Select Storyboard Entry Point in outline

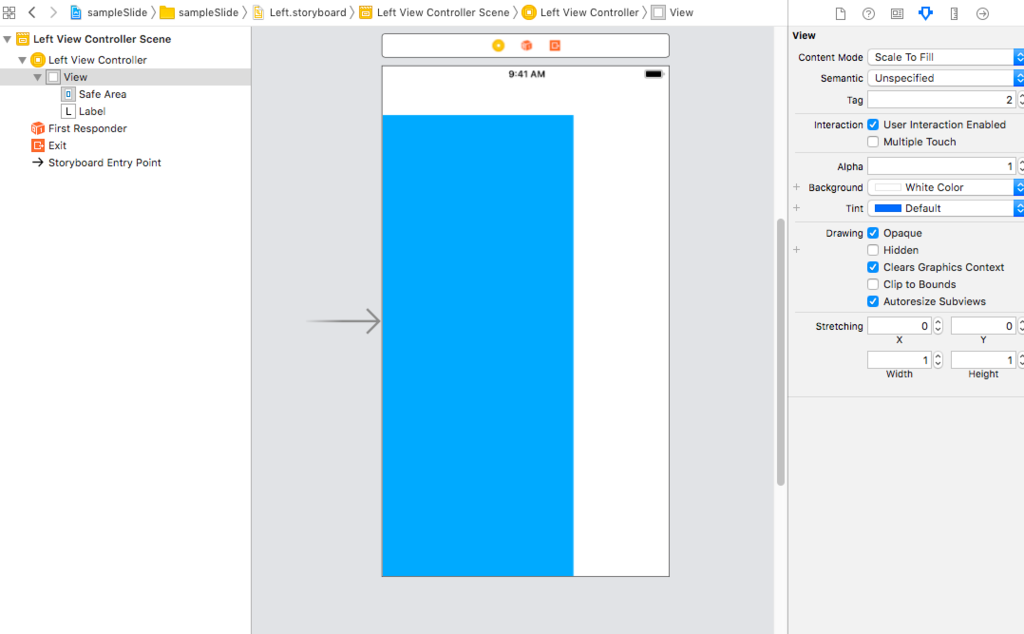click(x=104, y=163)
